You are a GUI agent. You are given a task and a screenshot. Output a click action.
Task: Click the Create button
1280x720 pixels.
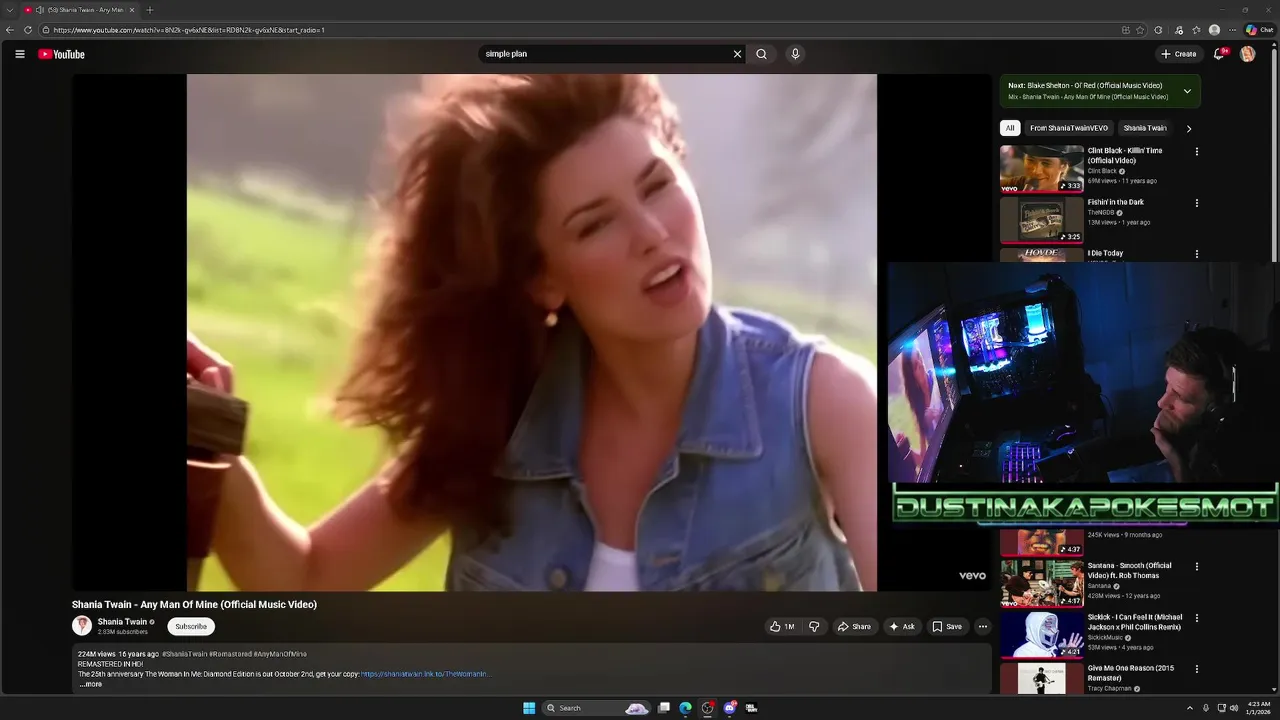(1179, 54)
